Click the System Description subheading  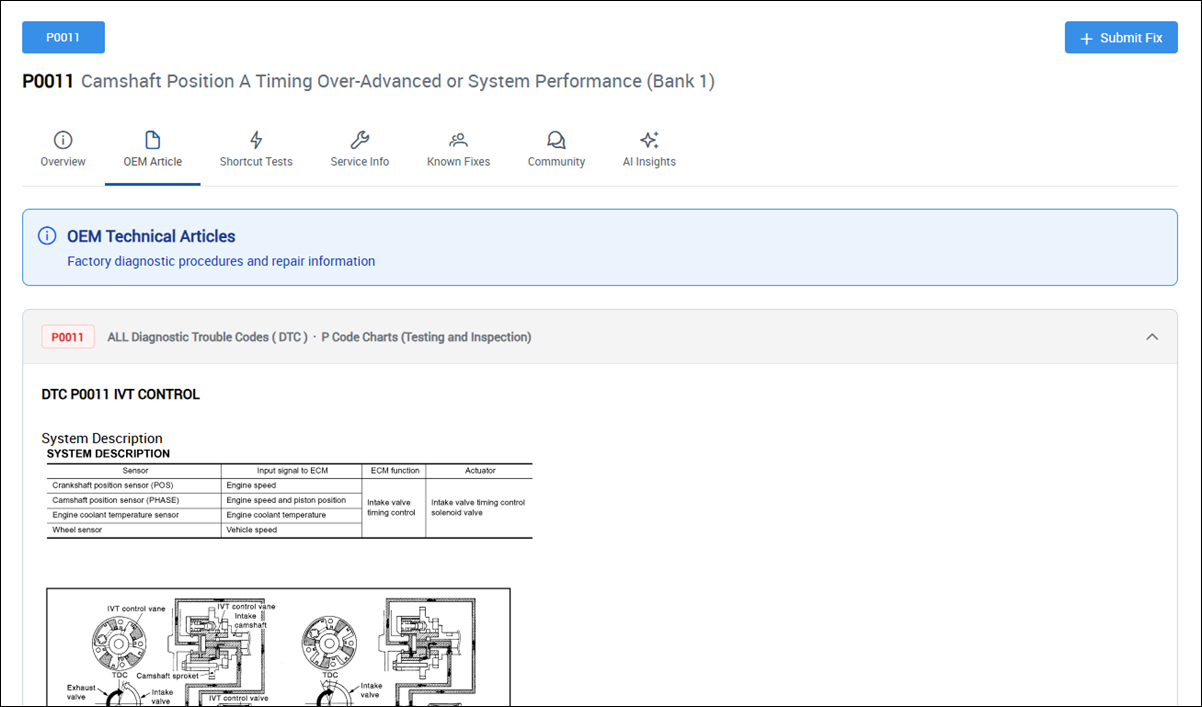(102, 438)
